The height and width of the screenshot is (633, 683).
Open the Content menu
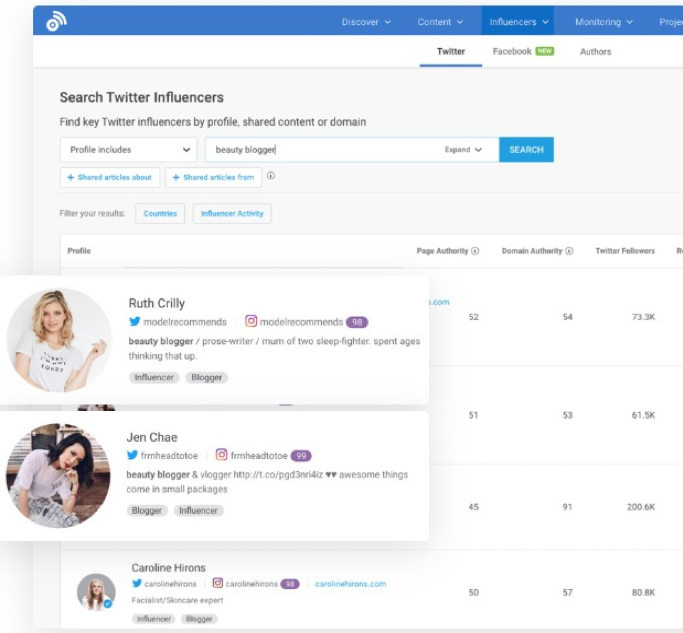[x=440, y=22]
